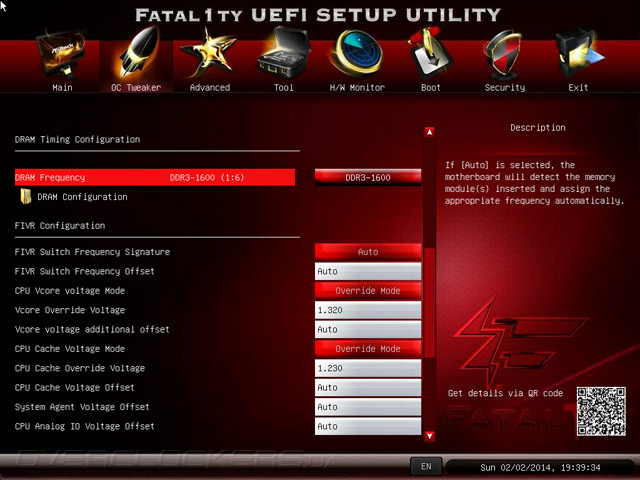Screen dimensions: 640x480
Task: Open the DDR3-1600 DRAM Frequency dropdown
Action: [368, 178]
